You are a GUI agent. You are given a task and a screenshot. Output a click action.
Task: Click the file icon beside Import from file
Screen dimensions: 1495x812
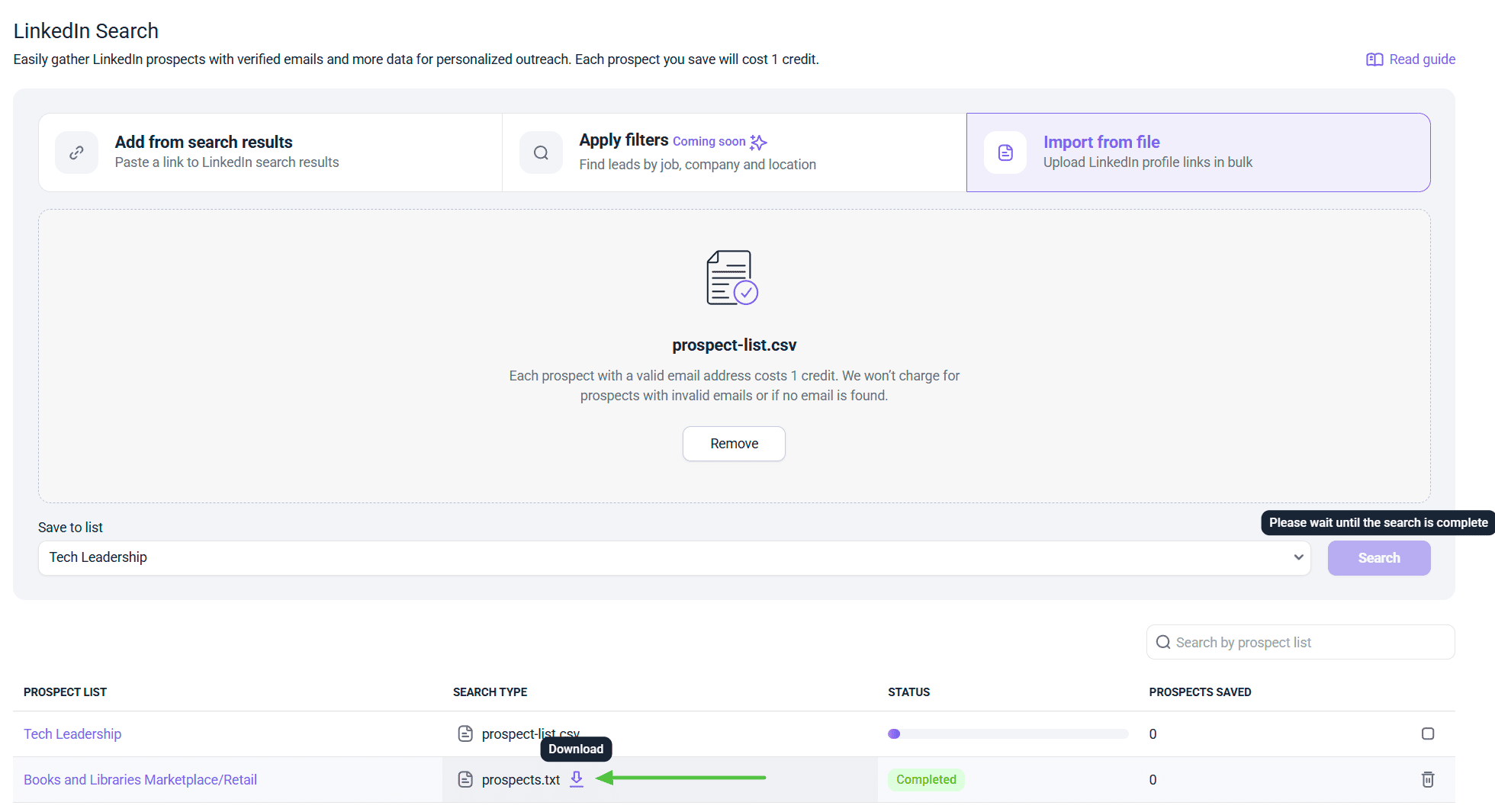tap(1005, 152)
